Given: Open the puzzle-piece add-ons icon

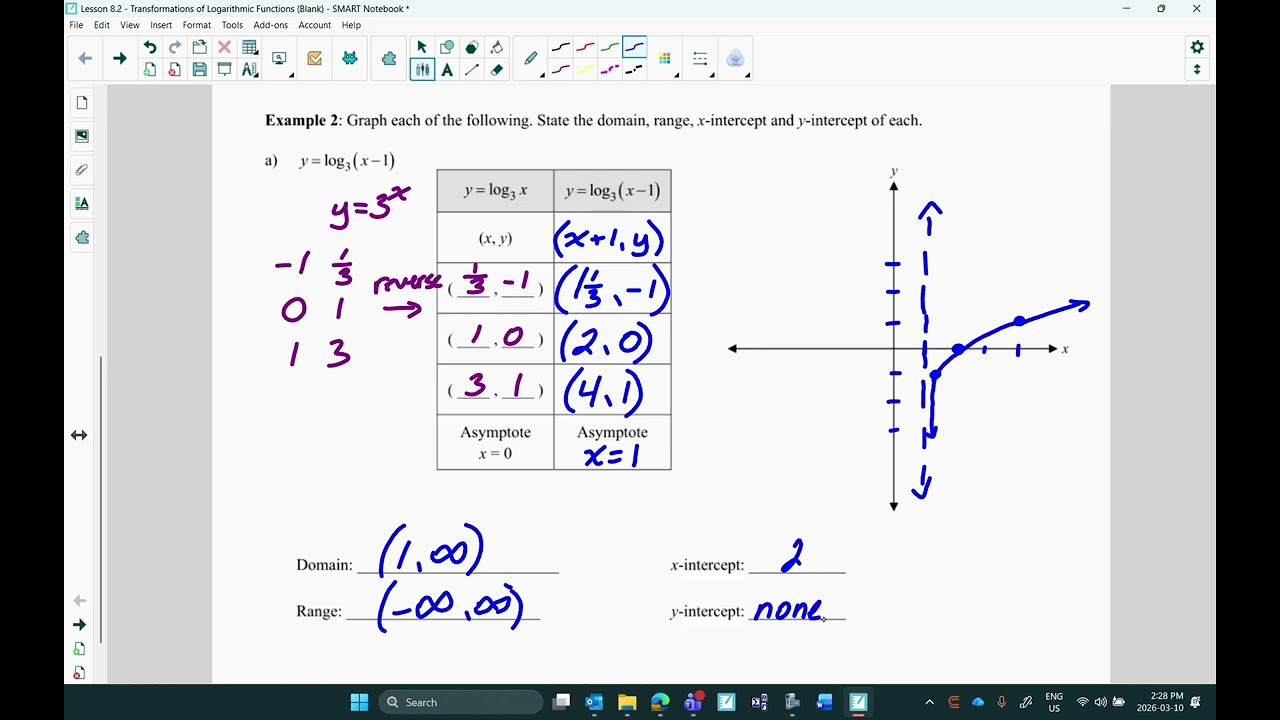Looking at the screenshot, I should [389, 59].
